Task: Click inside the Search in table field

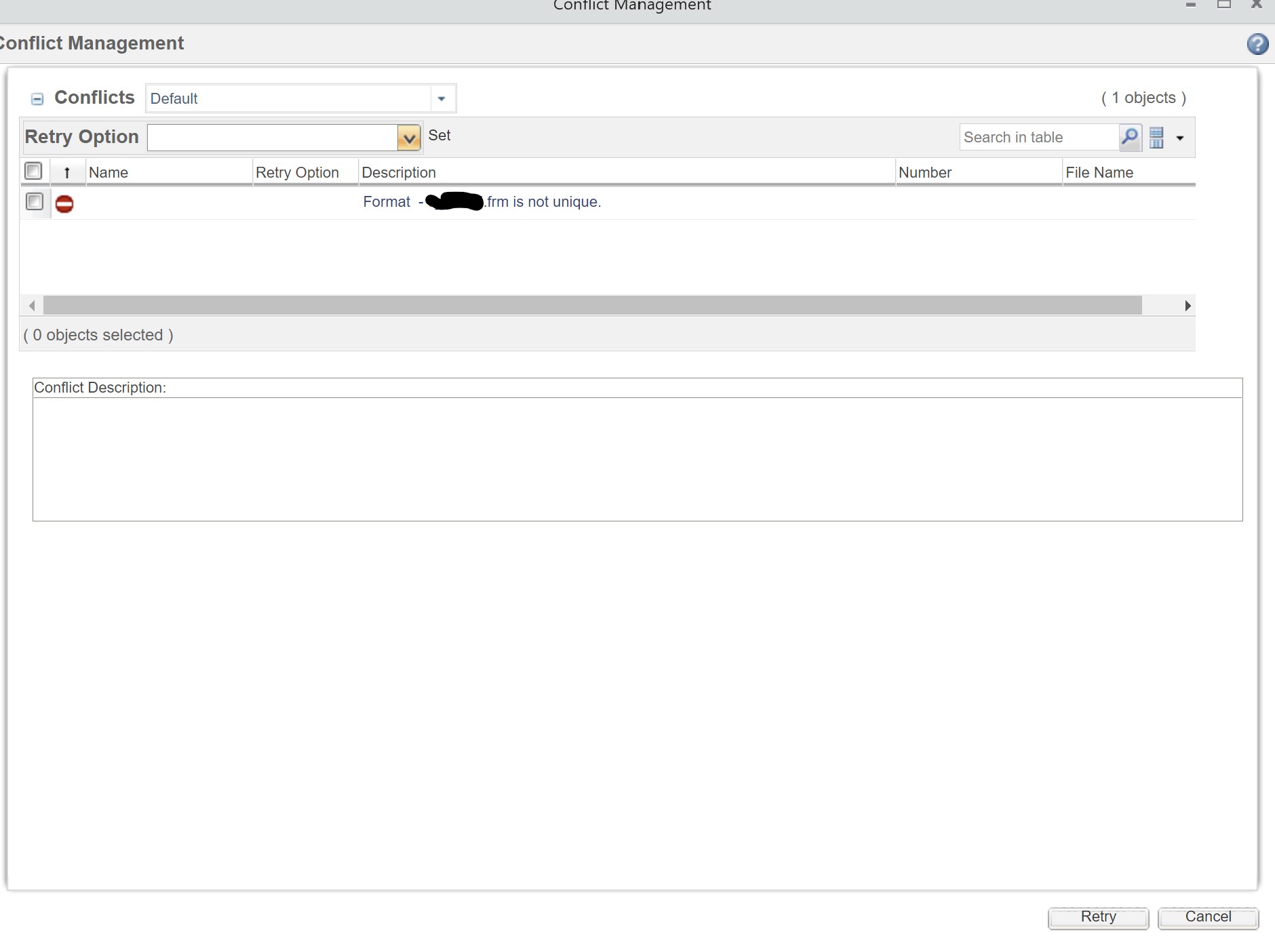Action: click(x=1031, y=137)
